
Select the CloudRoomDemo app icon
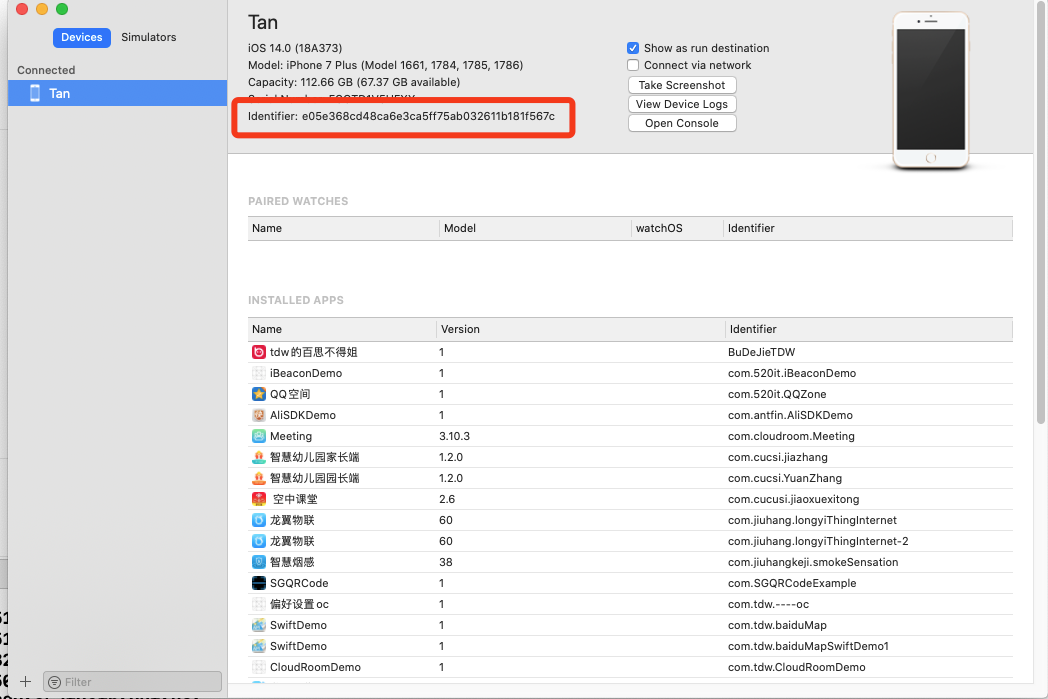click(x=254, y=667)
